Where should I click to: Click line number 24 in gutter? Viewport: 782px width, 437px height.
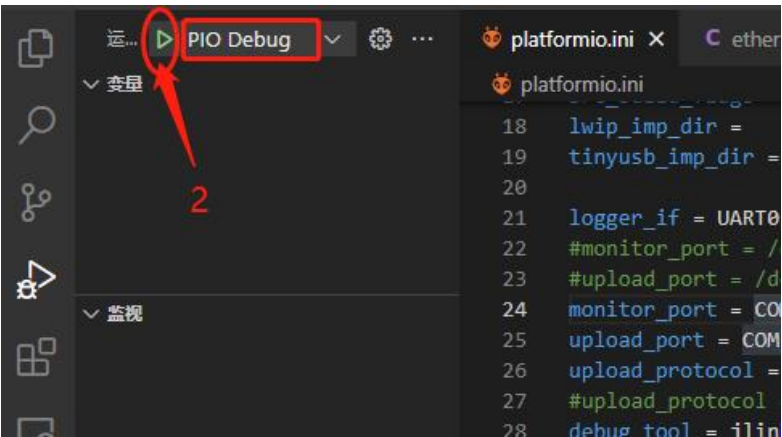tap(514, 310)
